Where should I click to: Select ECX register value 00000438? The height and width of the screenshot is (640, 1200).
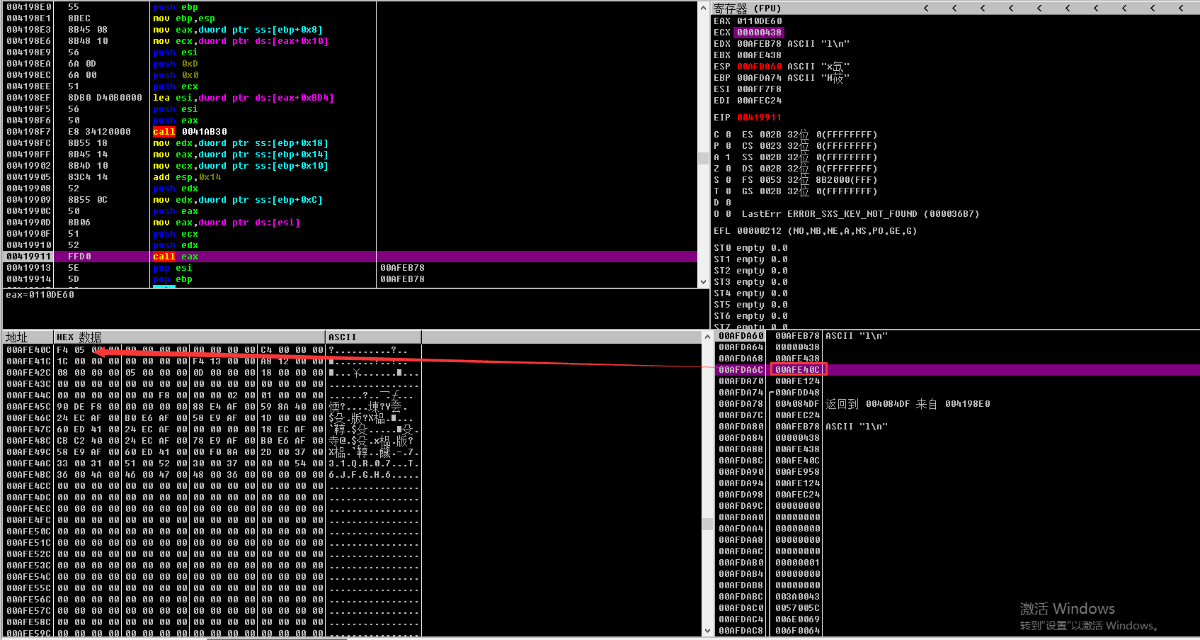click(x=758, y=31)
